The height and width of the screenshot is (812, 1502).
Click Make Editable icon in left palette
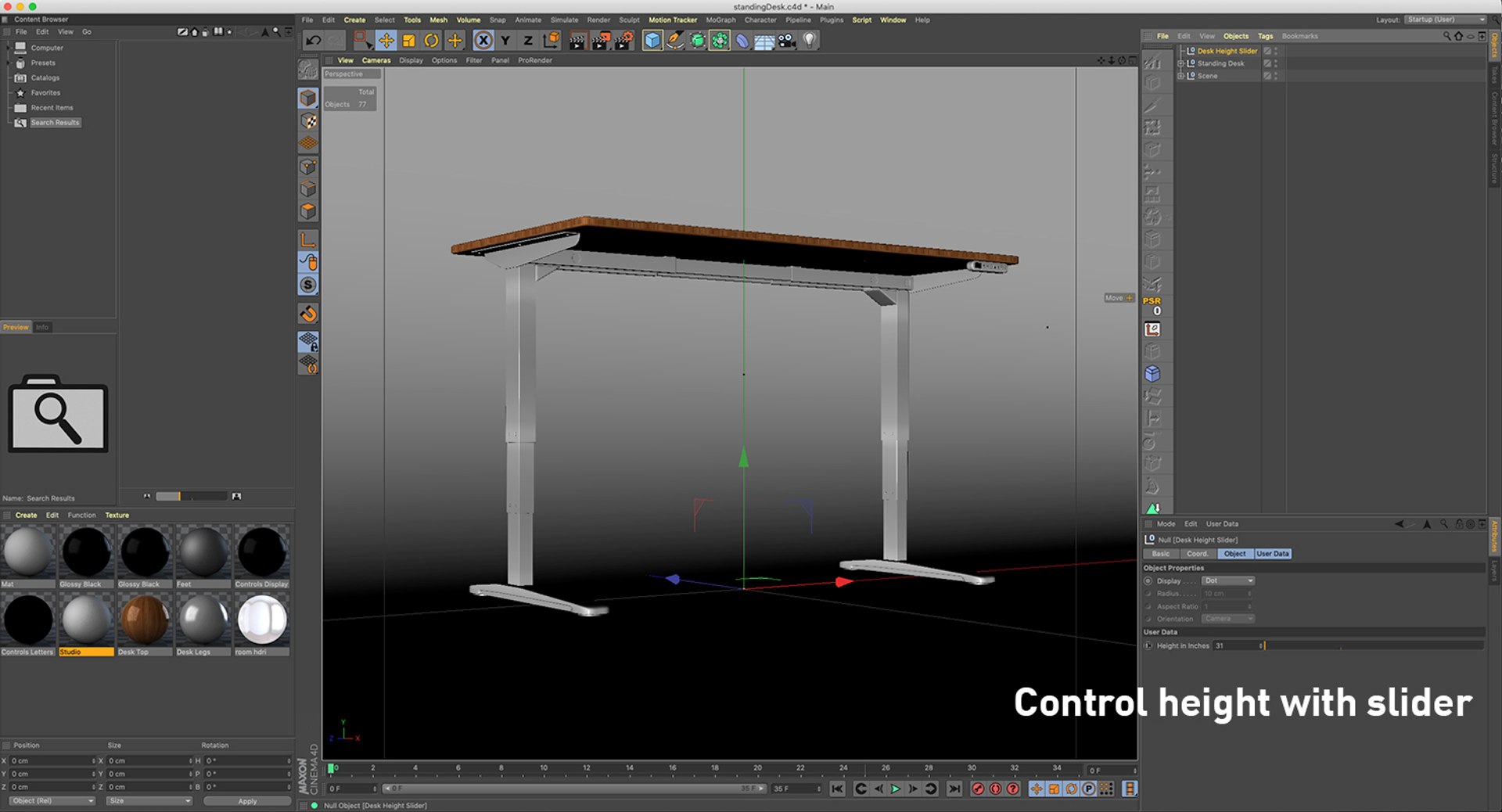(308, 70)
